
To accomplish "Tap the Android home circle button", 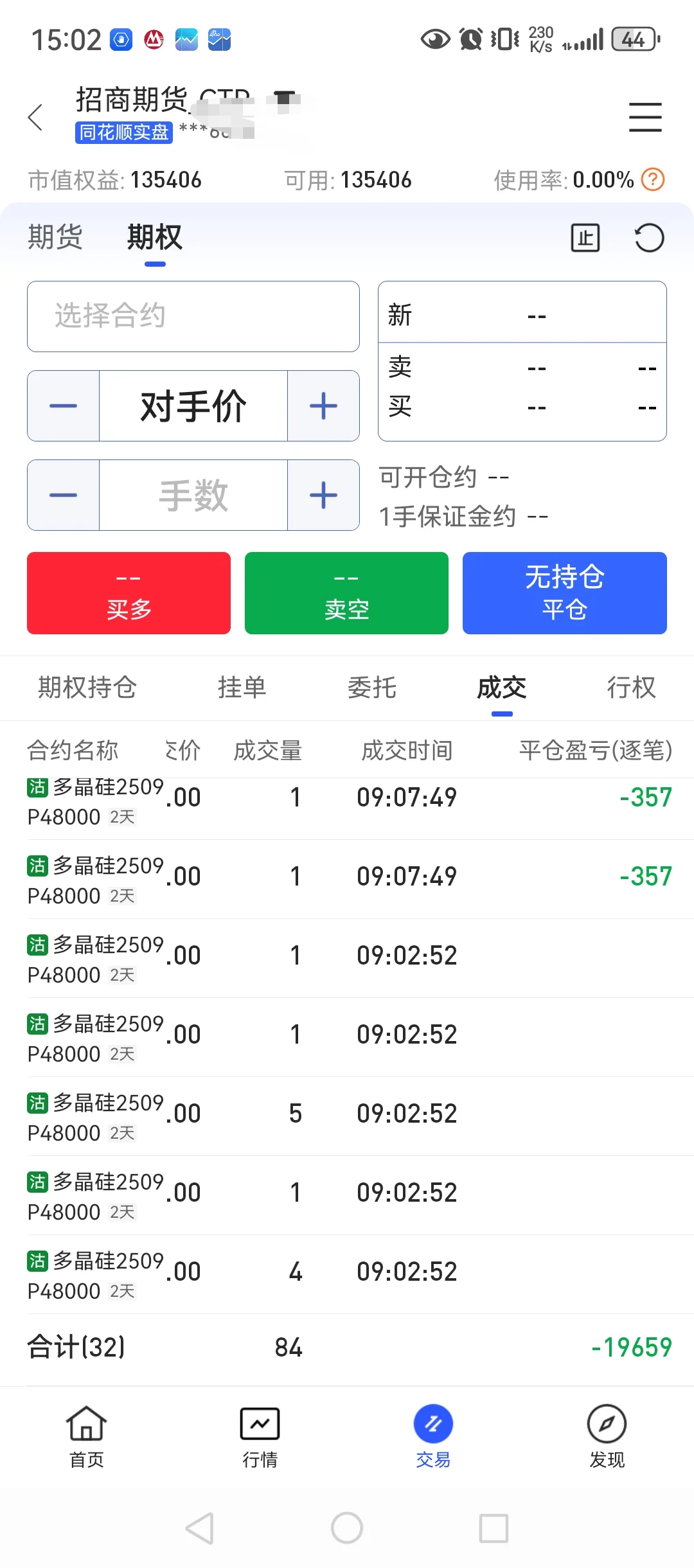I will 347,1528.
